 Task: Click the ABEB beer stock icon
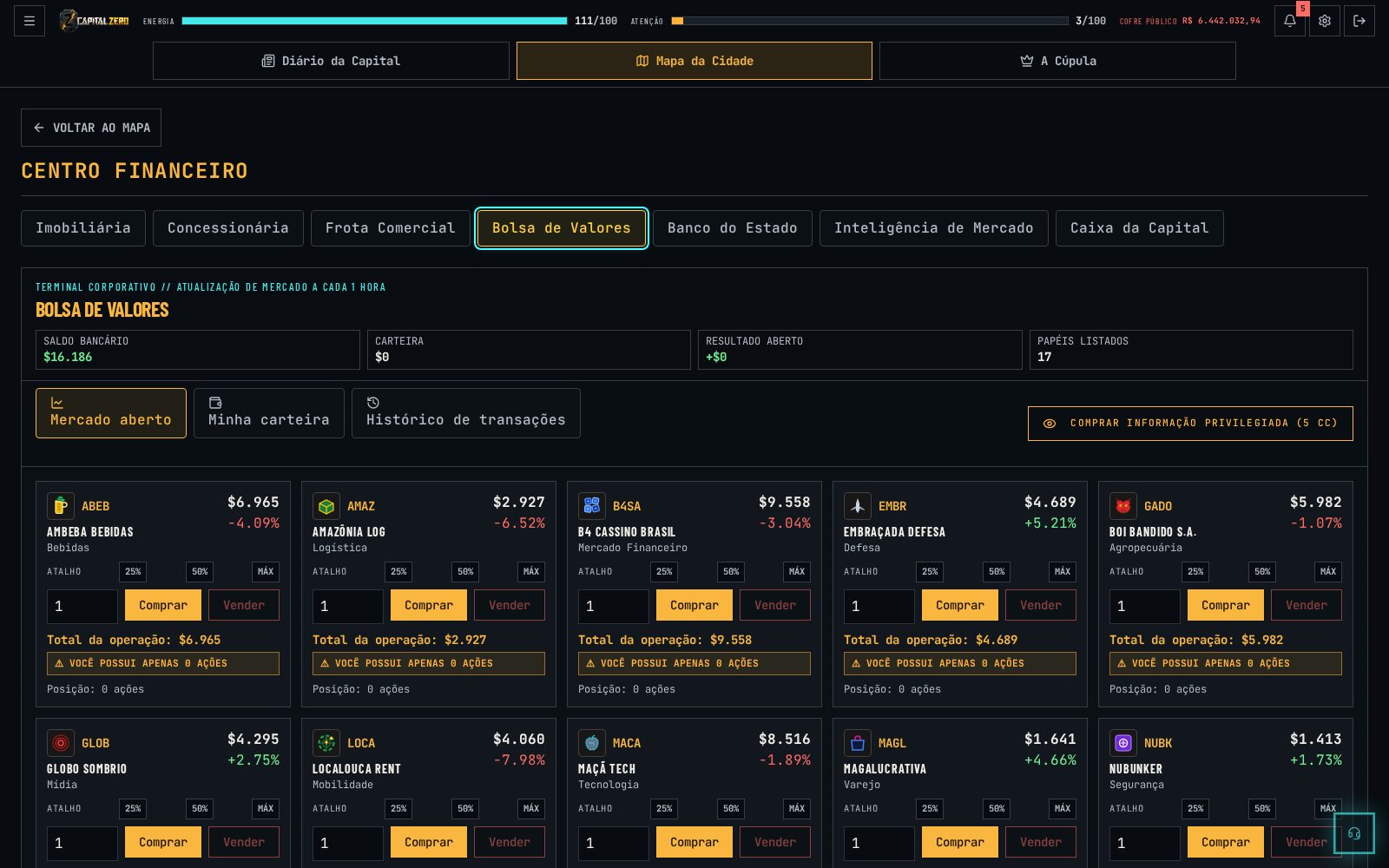[x=61, y=506]
